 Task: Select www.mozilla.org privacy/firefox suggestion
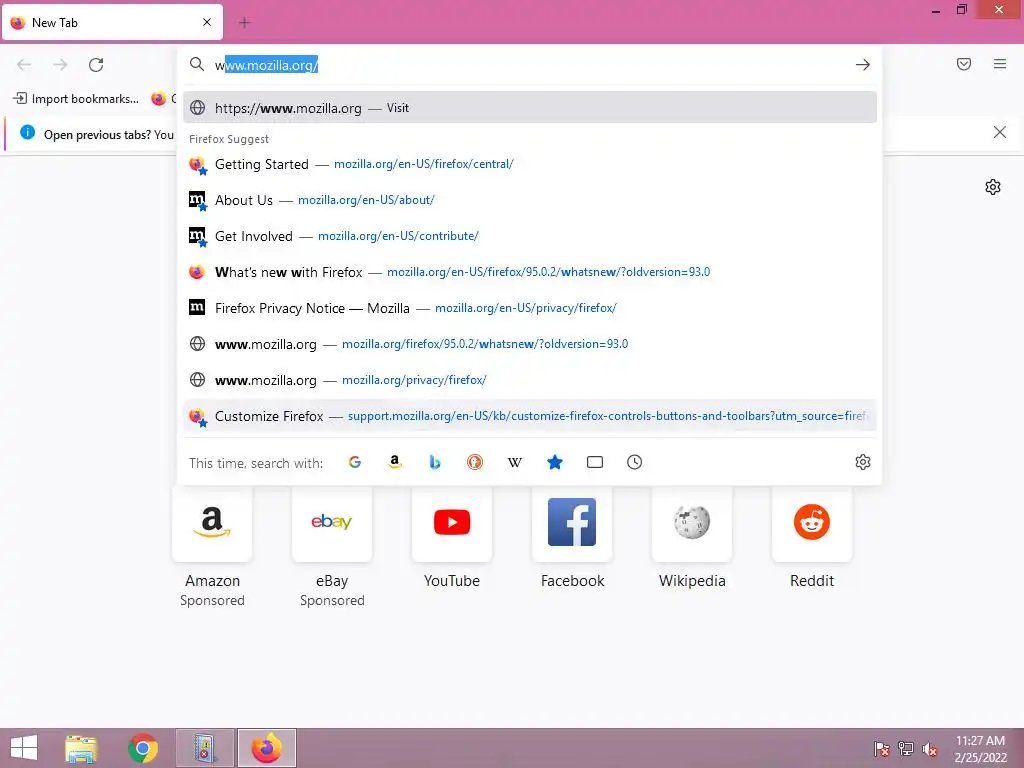(530, 379)
